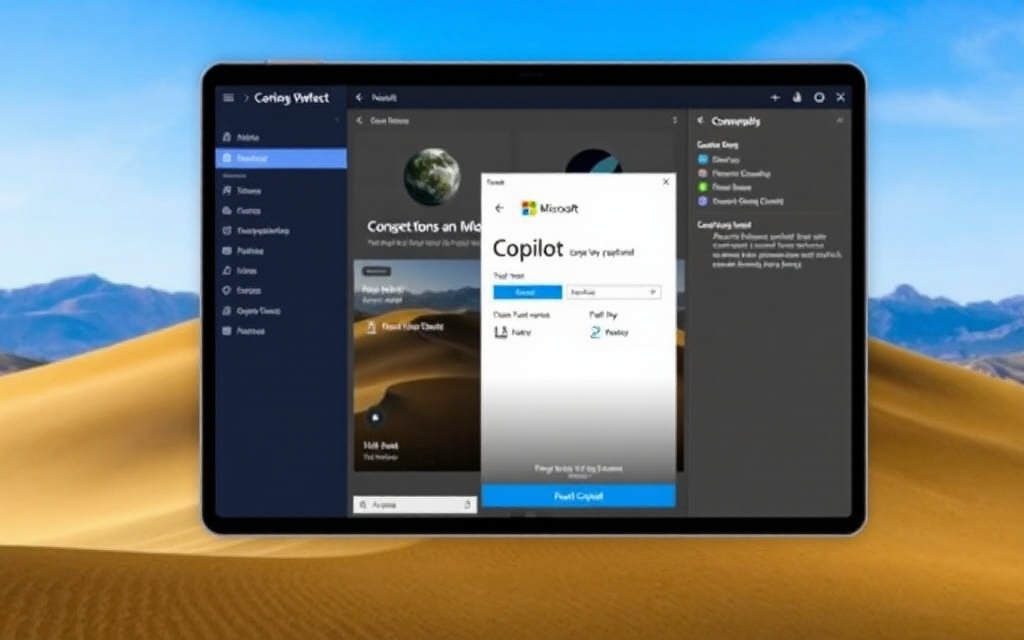
Task: Open the three-dot options in the content header
Action: tap(675, 120)
